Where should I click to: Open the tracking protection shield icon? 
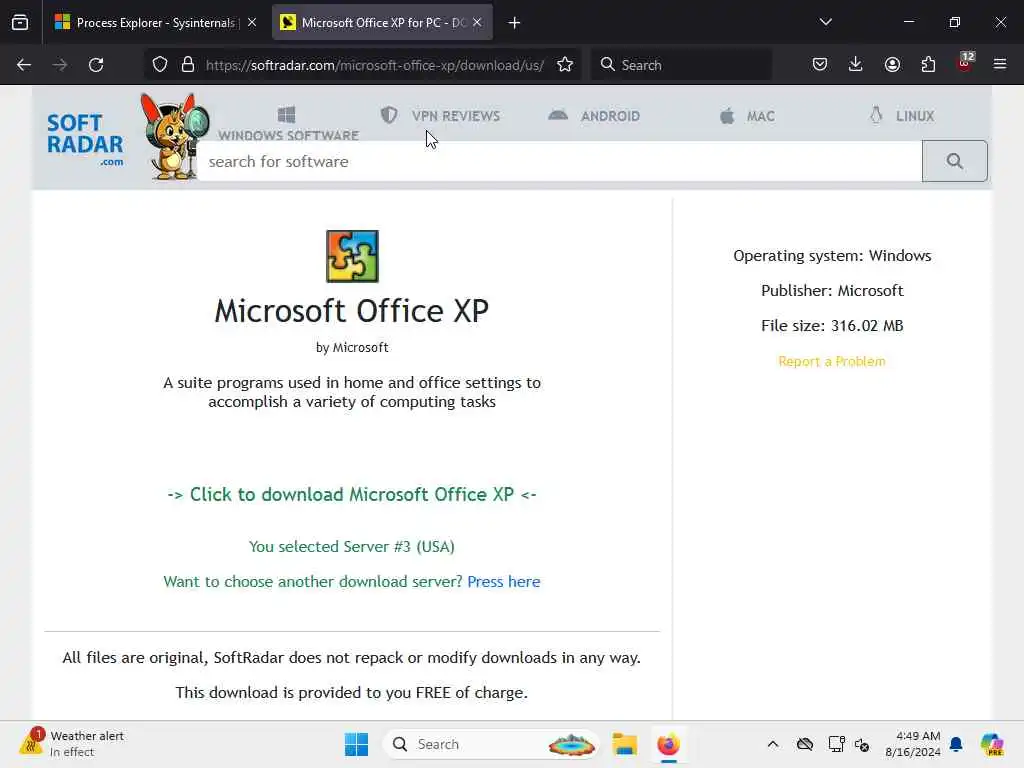click(x=160, y=65)
